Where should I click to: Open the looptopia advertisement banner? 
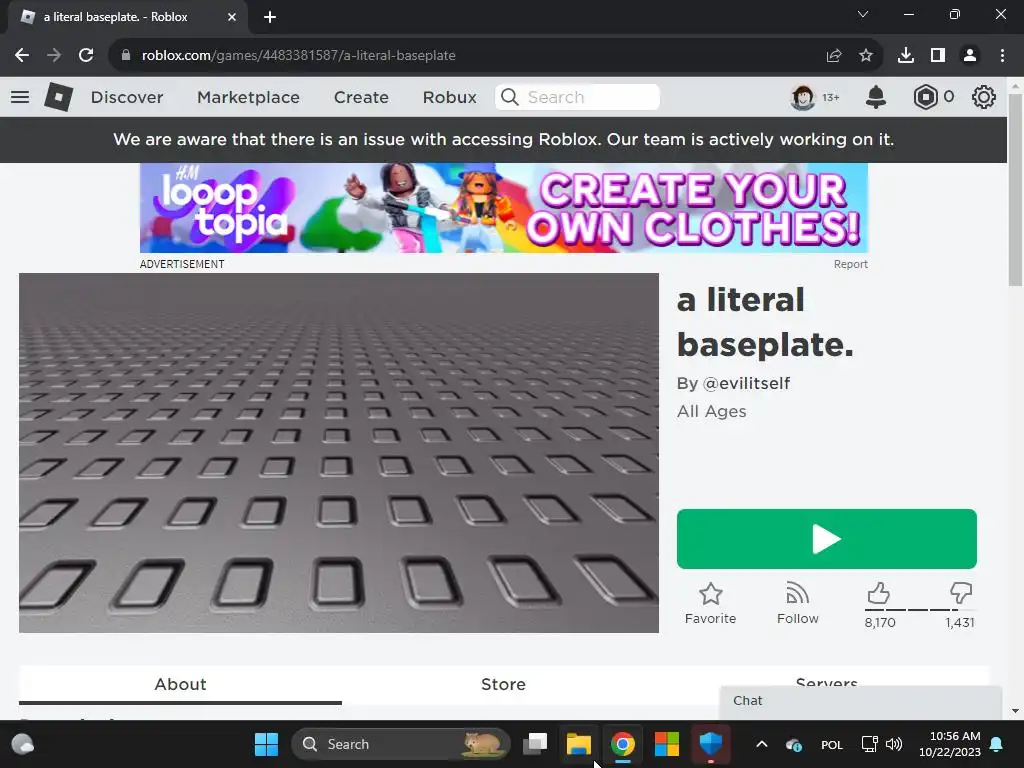coord(504,208)
